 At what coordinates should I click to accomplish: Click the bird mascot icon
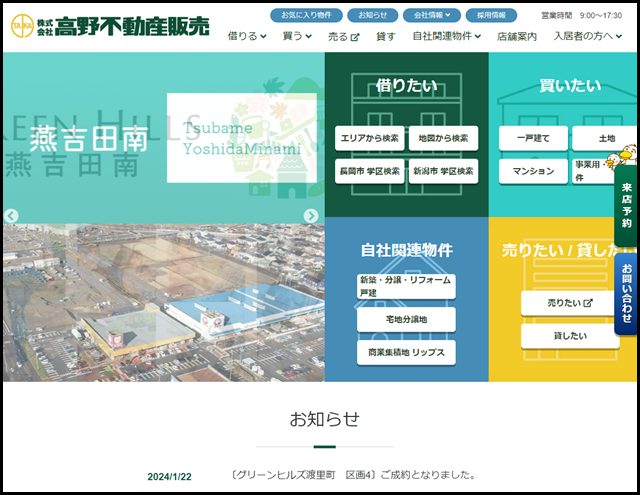[x=621, y=155]
